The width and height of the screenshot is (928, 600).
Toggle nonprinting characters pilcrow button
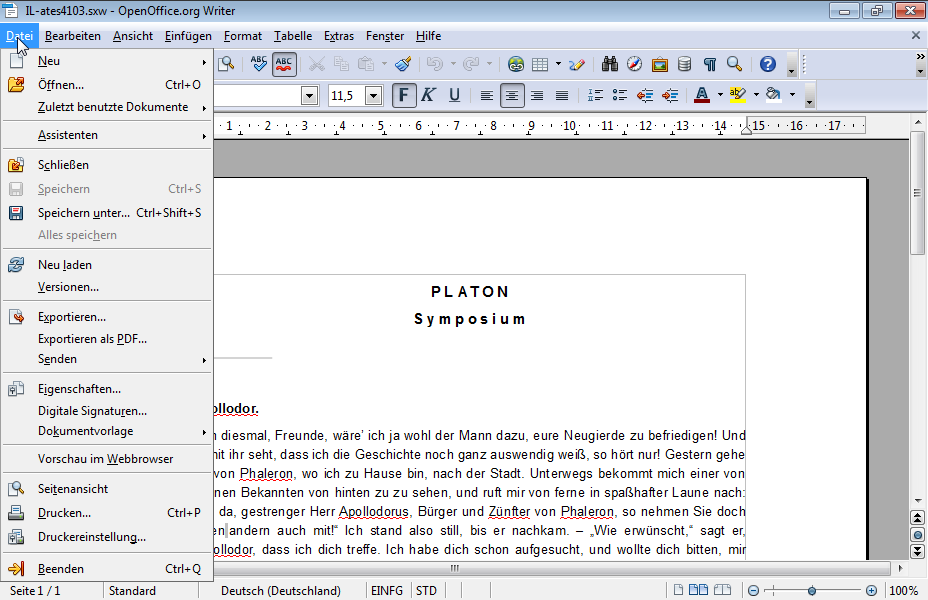(x=709, y=64)
